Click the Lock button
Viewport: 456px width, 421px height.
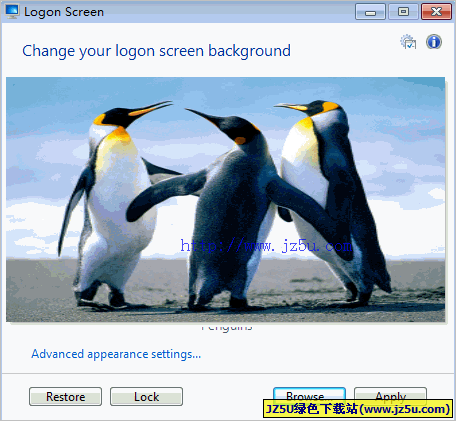click(146, 397)
